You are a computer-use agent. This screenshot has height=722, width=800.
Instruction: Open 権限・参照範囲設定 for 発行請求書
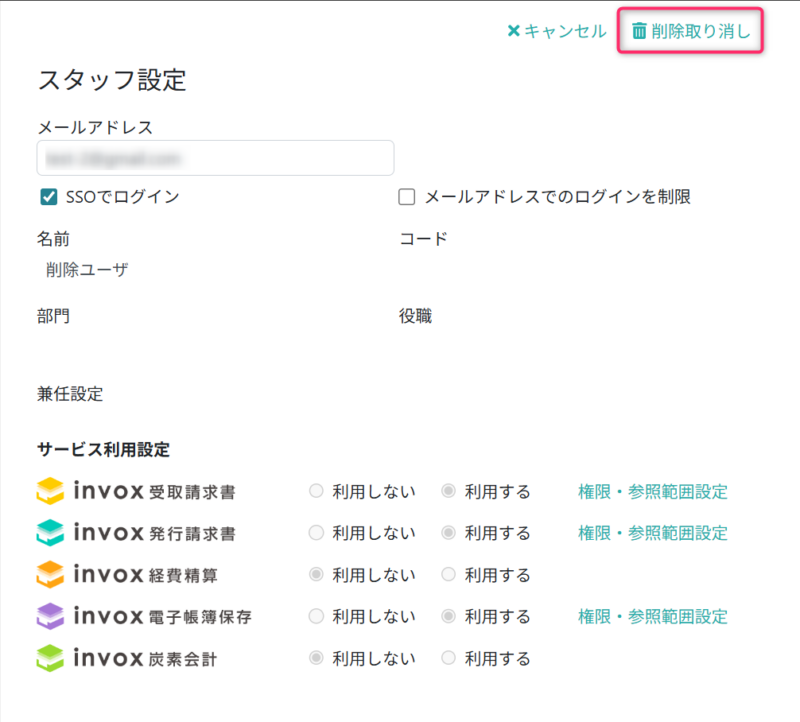(x=652, y=533)
